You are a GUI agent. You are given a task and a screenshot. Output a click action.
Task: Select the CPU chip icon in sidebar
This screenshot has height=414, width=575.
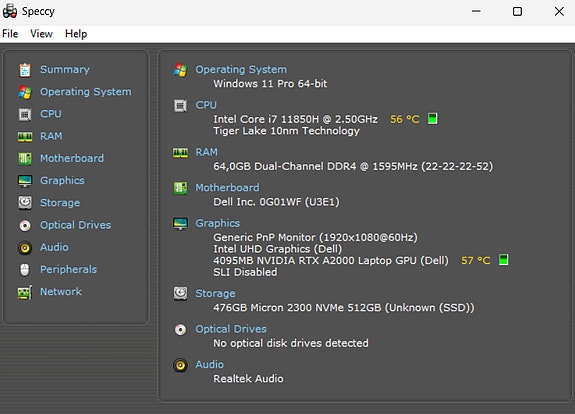coord(25,114)
